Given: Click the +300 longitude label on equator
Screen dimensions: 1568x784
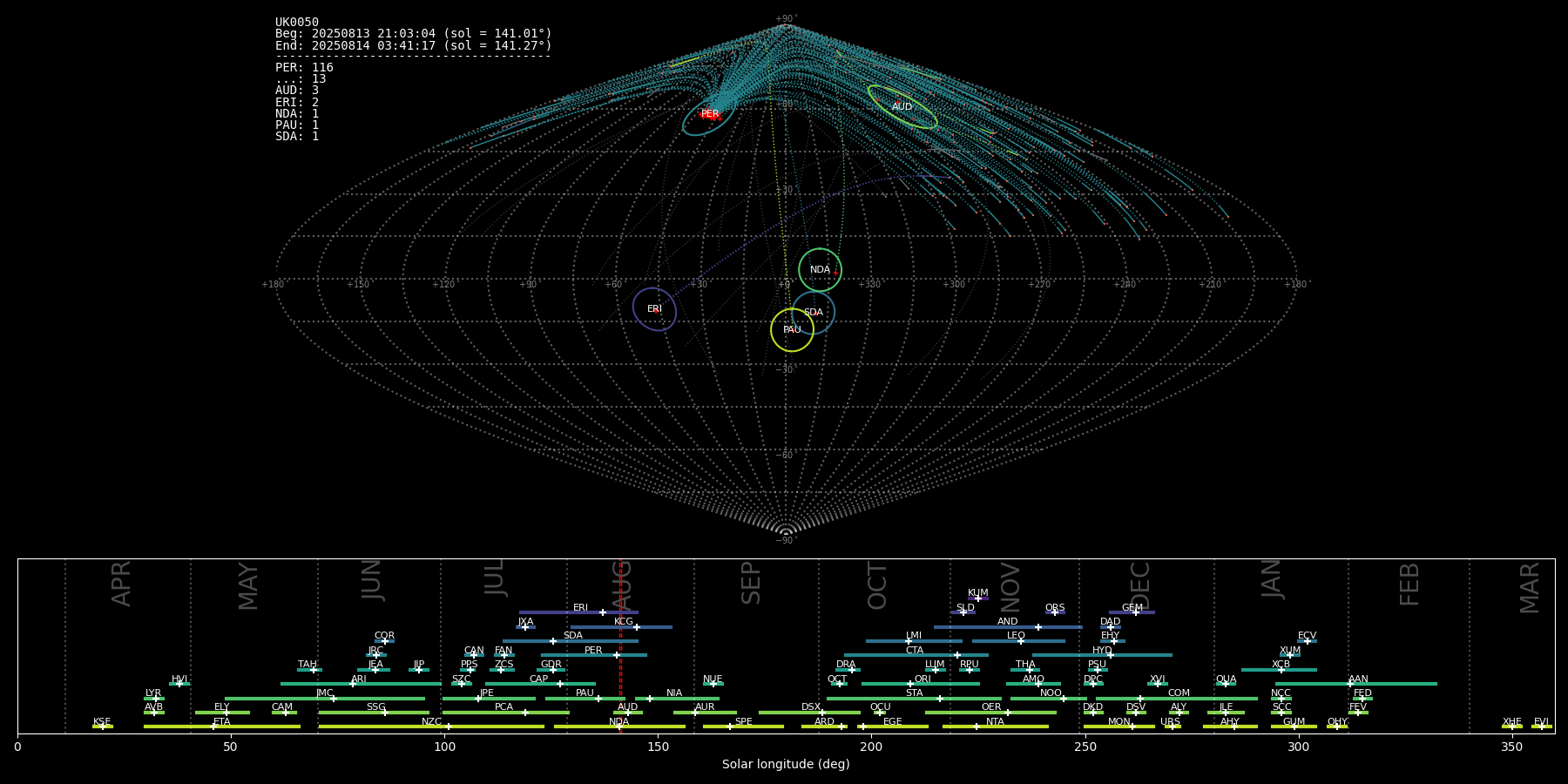Looking at the screenshot, I should pos(954,285).
